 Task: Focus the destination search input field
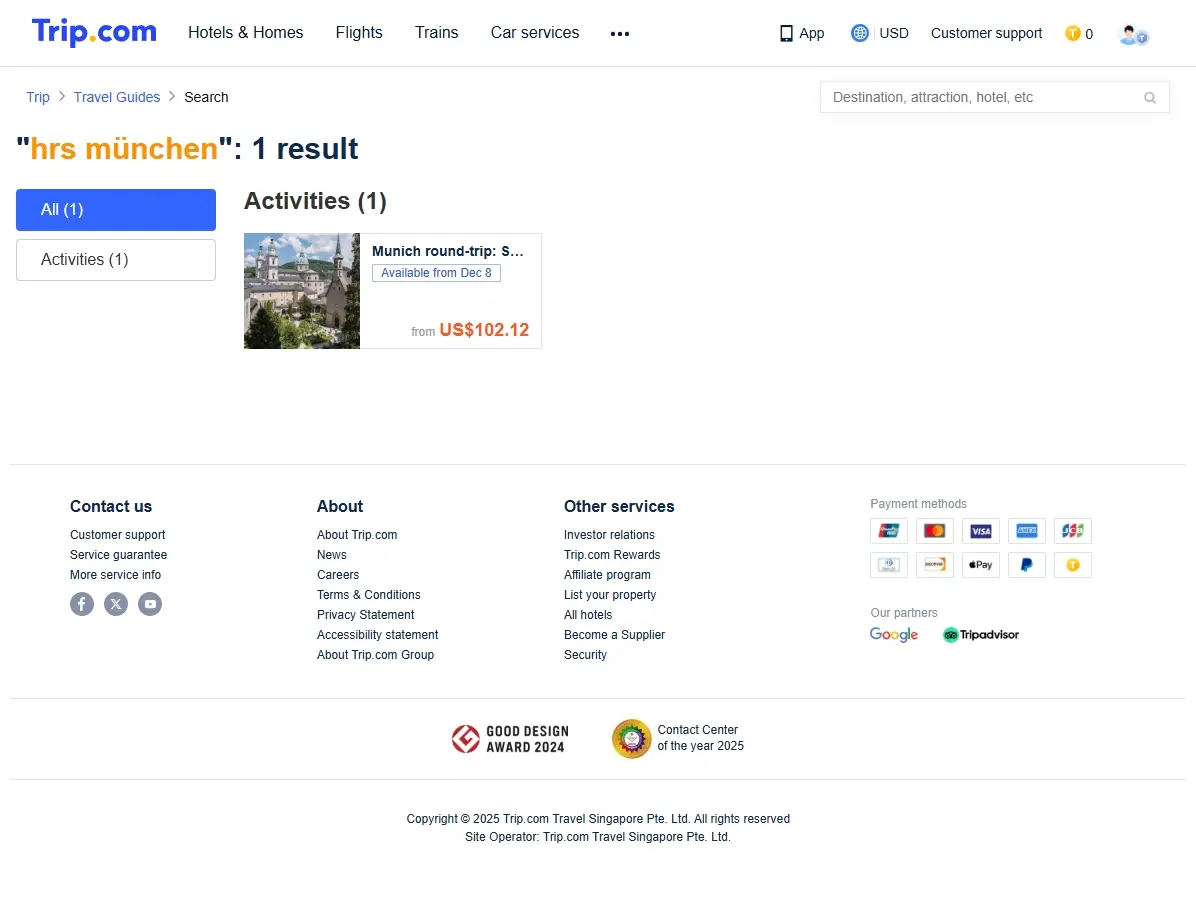[x=994, y=98]
